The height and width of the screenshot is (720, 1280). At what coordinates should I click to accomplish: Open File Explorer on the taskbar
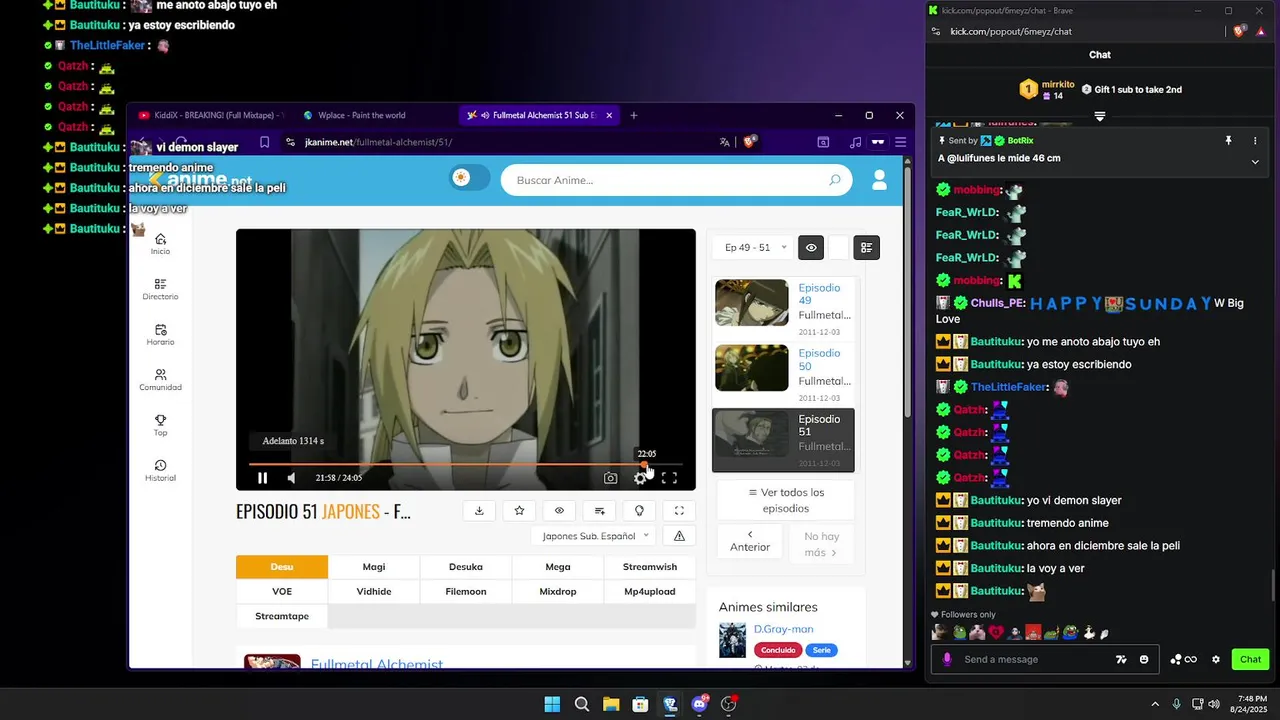pos(611,704)
